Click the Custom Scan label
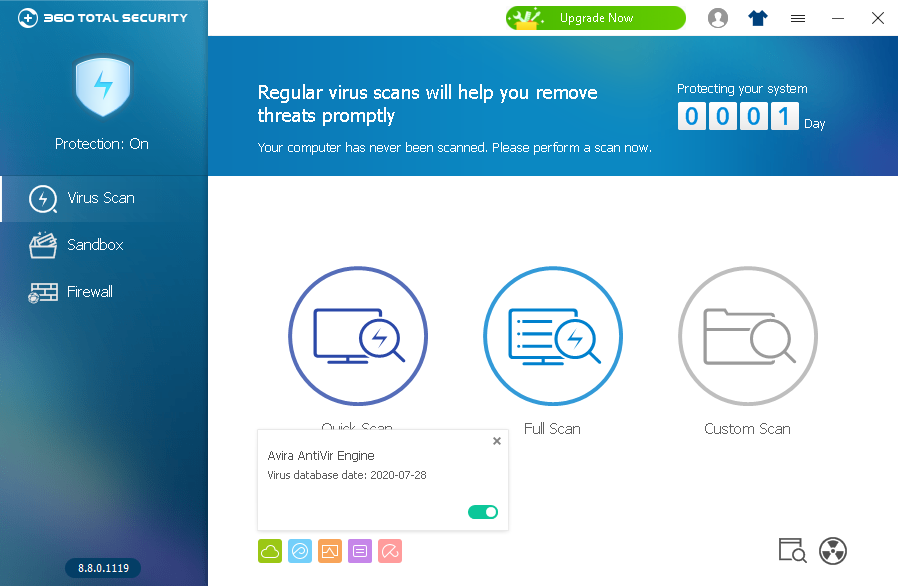The width and height of the screenshot is (898, 586). tap(747, 428)
